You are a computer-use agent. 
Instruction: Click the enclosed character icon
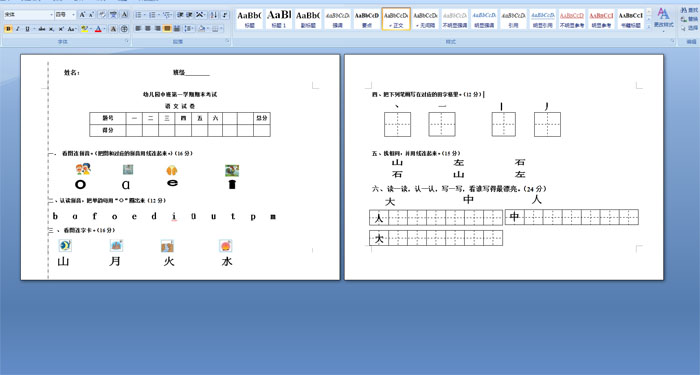tap(125, 29)
